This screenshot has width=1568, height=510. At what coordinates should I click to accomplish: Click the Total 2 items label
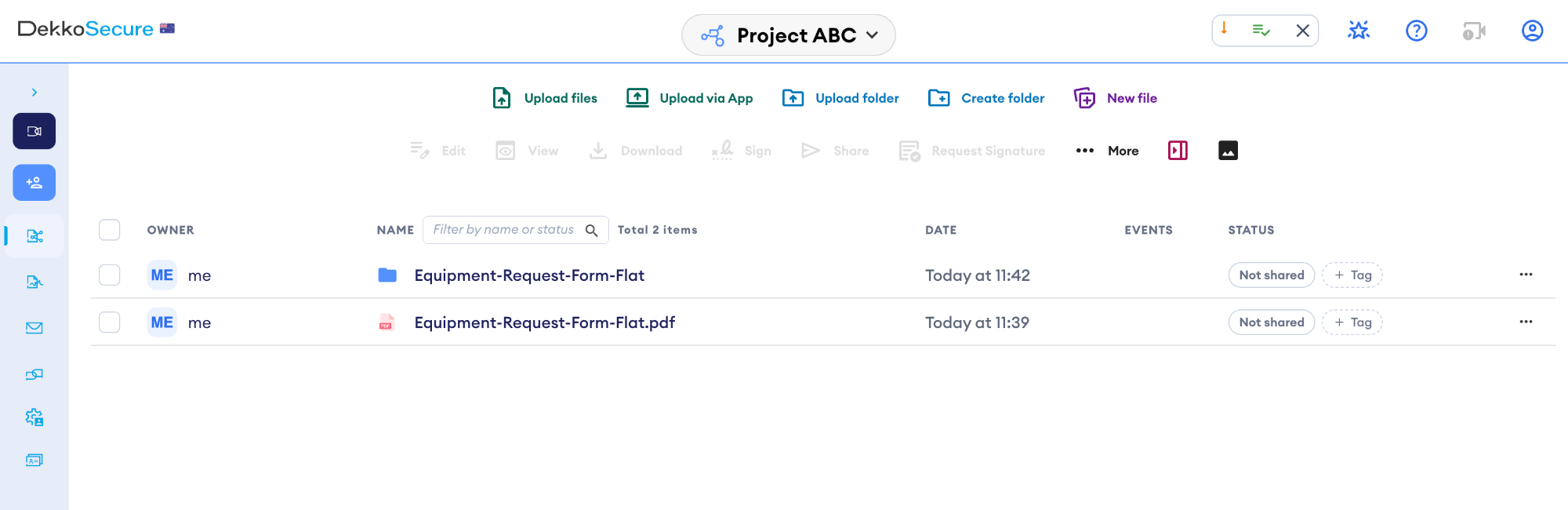(x=657, y=230)
